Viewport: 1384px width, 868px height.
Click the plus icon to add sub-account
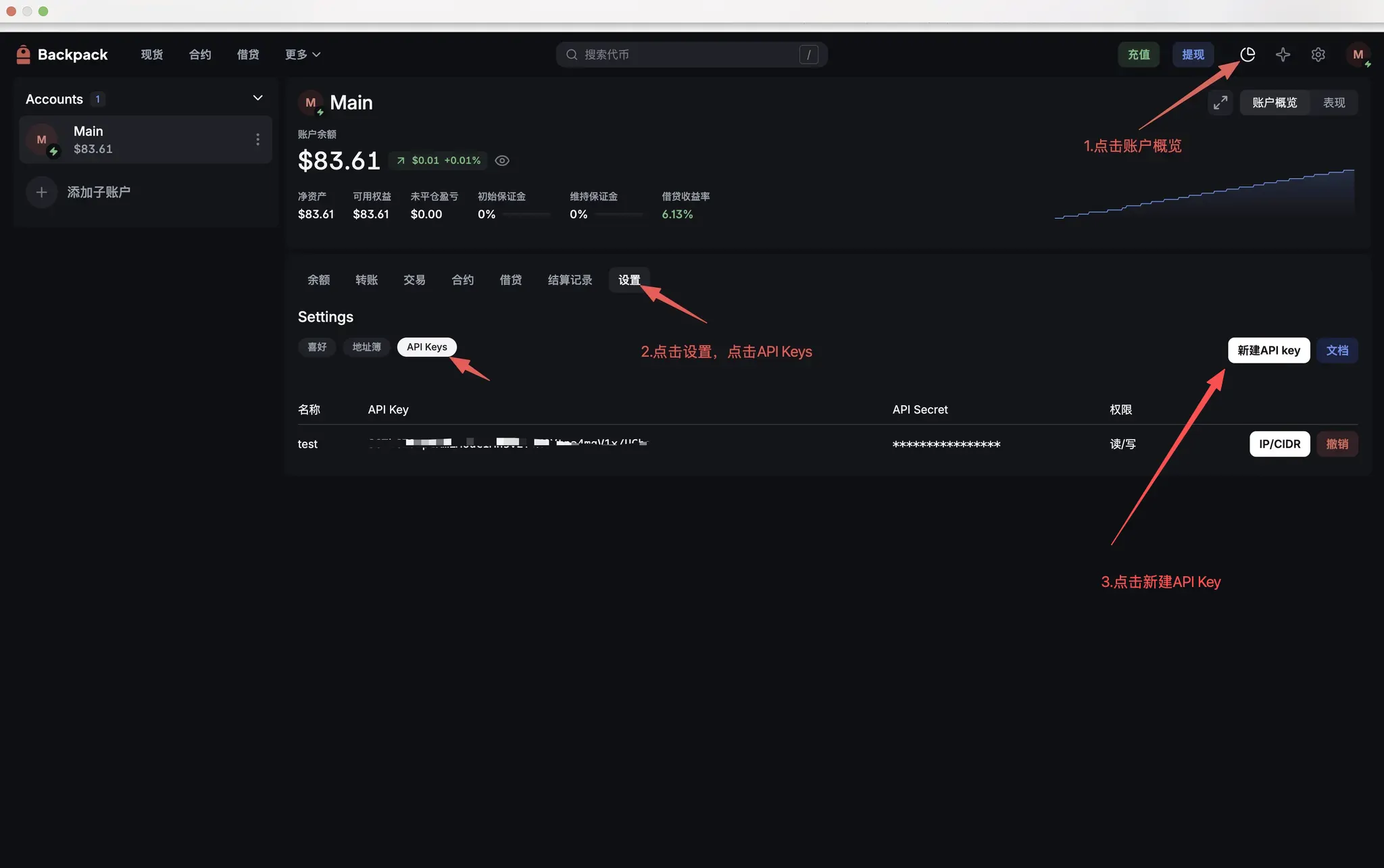click(41, 193)
